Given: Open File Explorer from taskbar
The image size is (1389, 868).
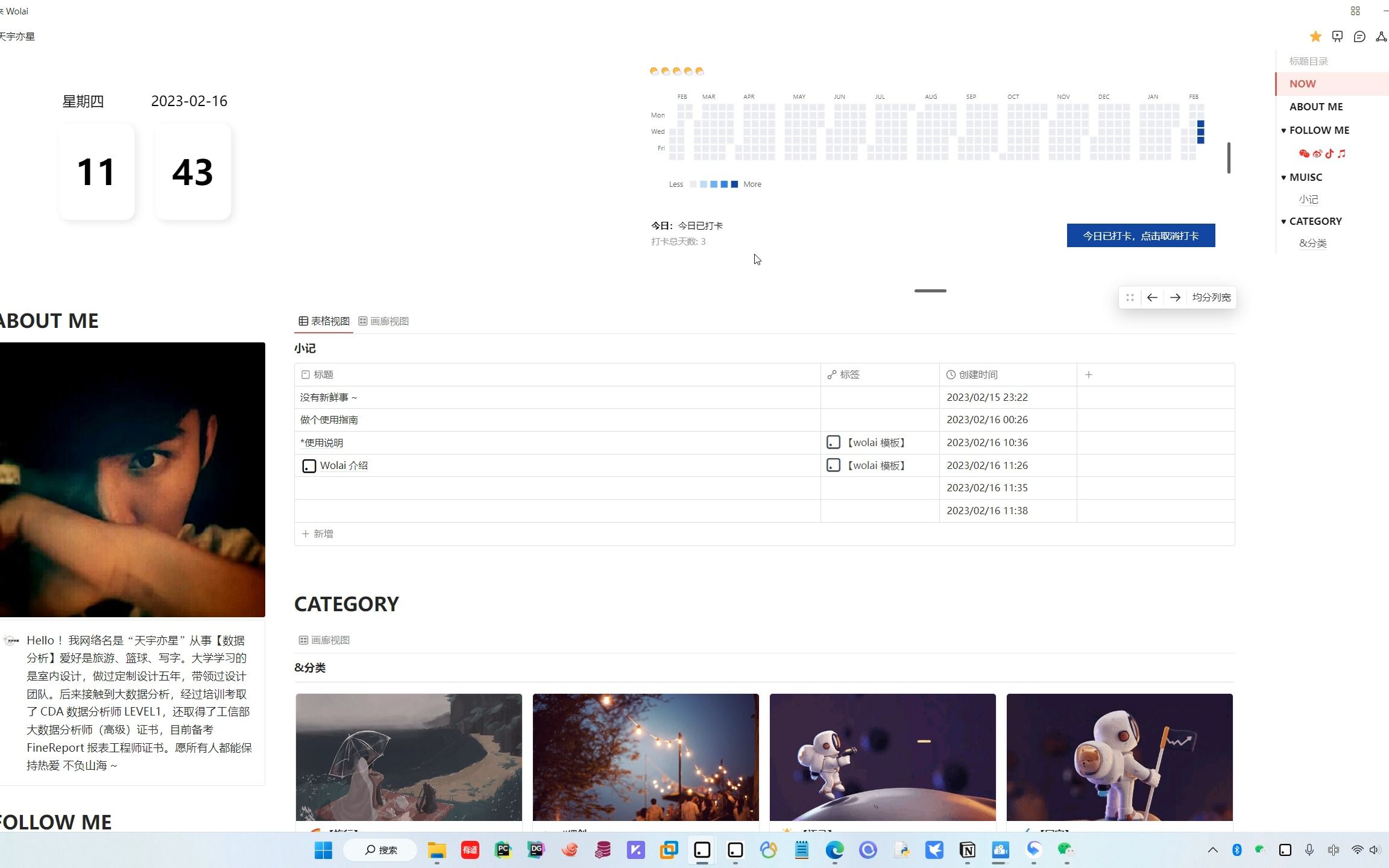Looking at the screenshot, I should pos(437,850).
